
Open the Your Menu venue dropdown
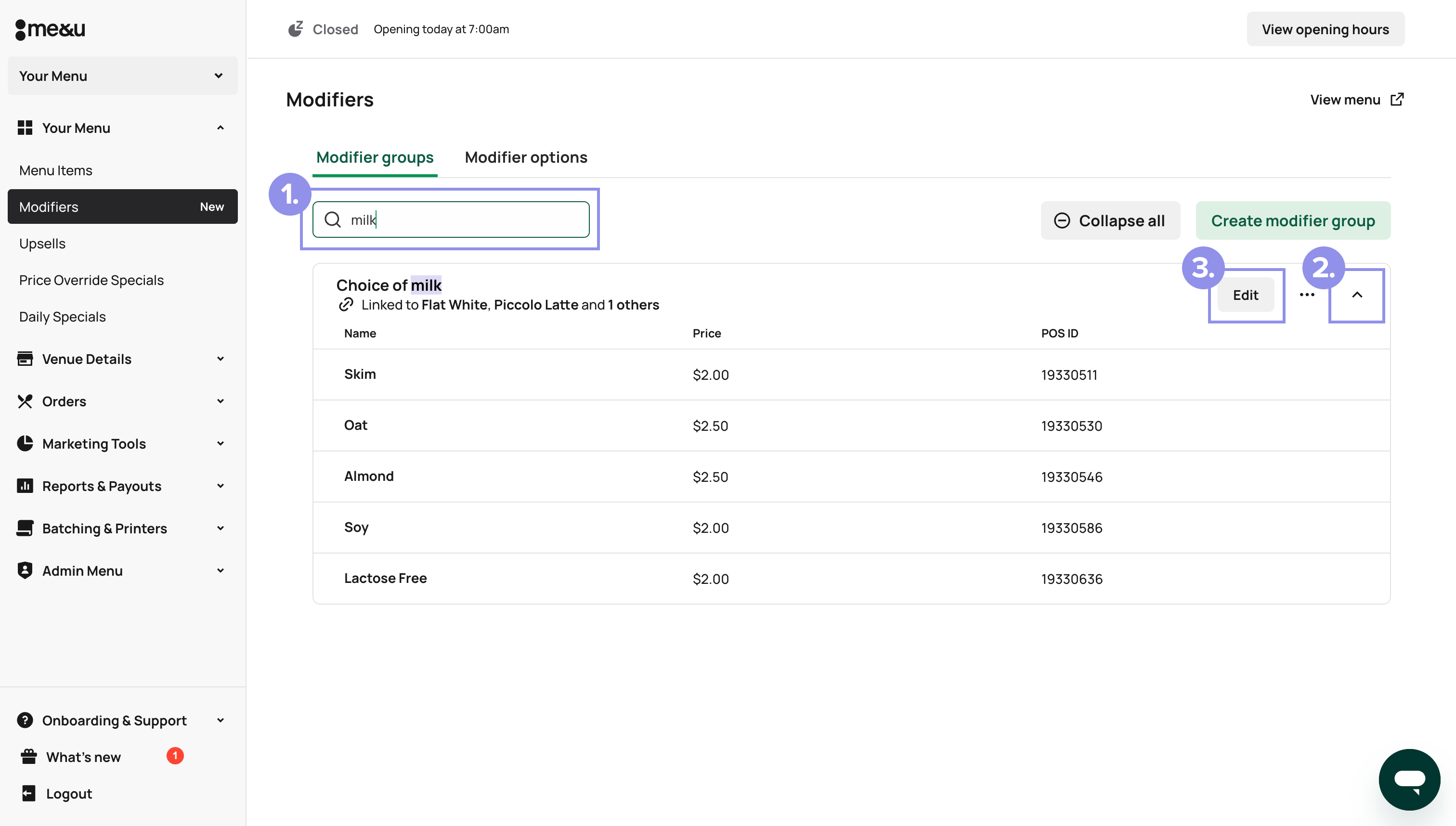click(123, 76)
